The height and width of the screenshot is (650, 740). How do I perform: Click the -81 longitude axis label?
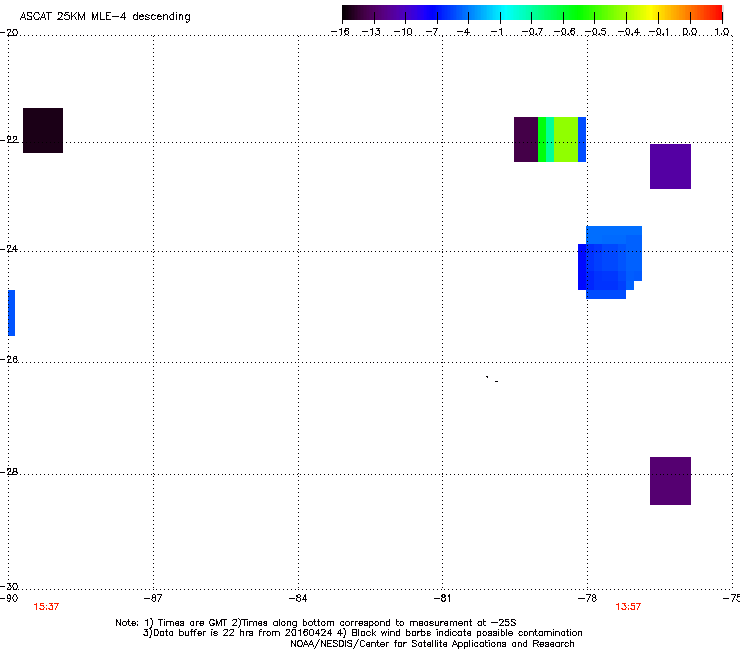point(442,598)
